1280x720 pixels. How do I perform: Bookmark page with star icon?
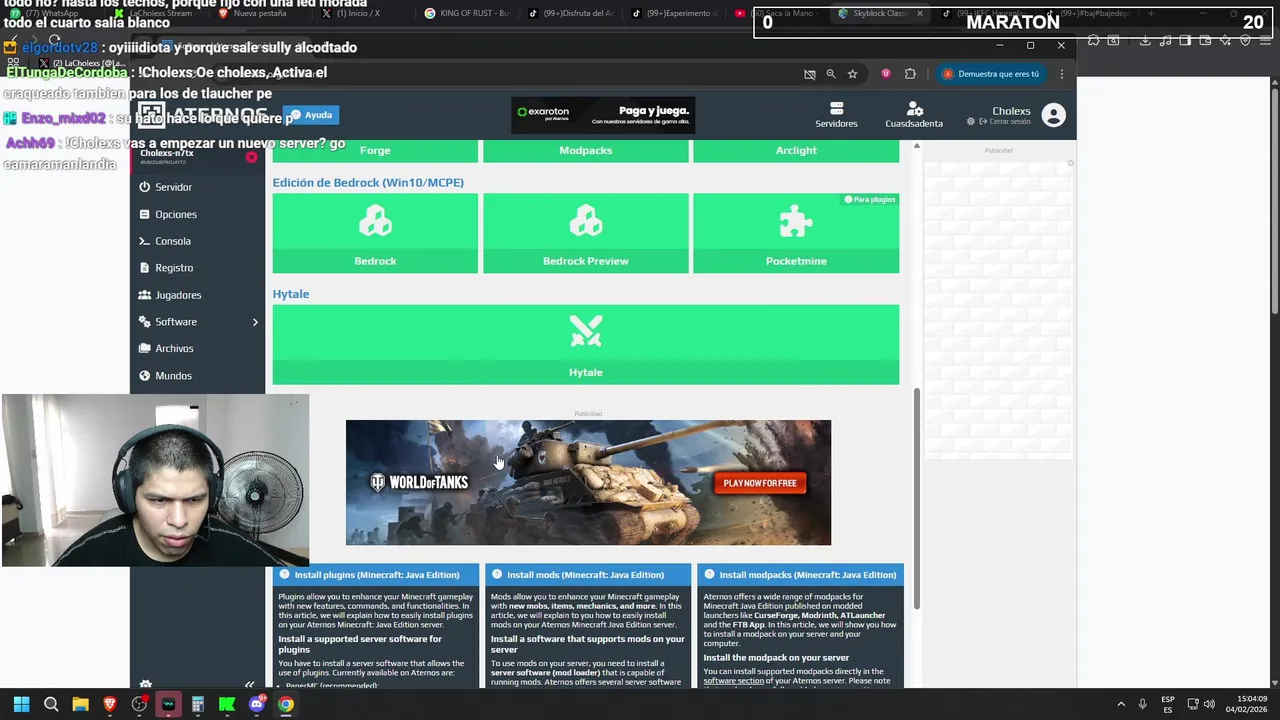click(852, 74)
